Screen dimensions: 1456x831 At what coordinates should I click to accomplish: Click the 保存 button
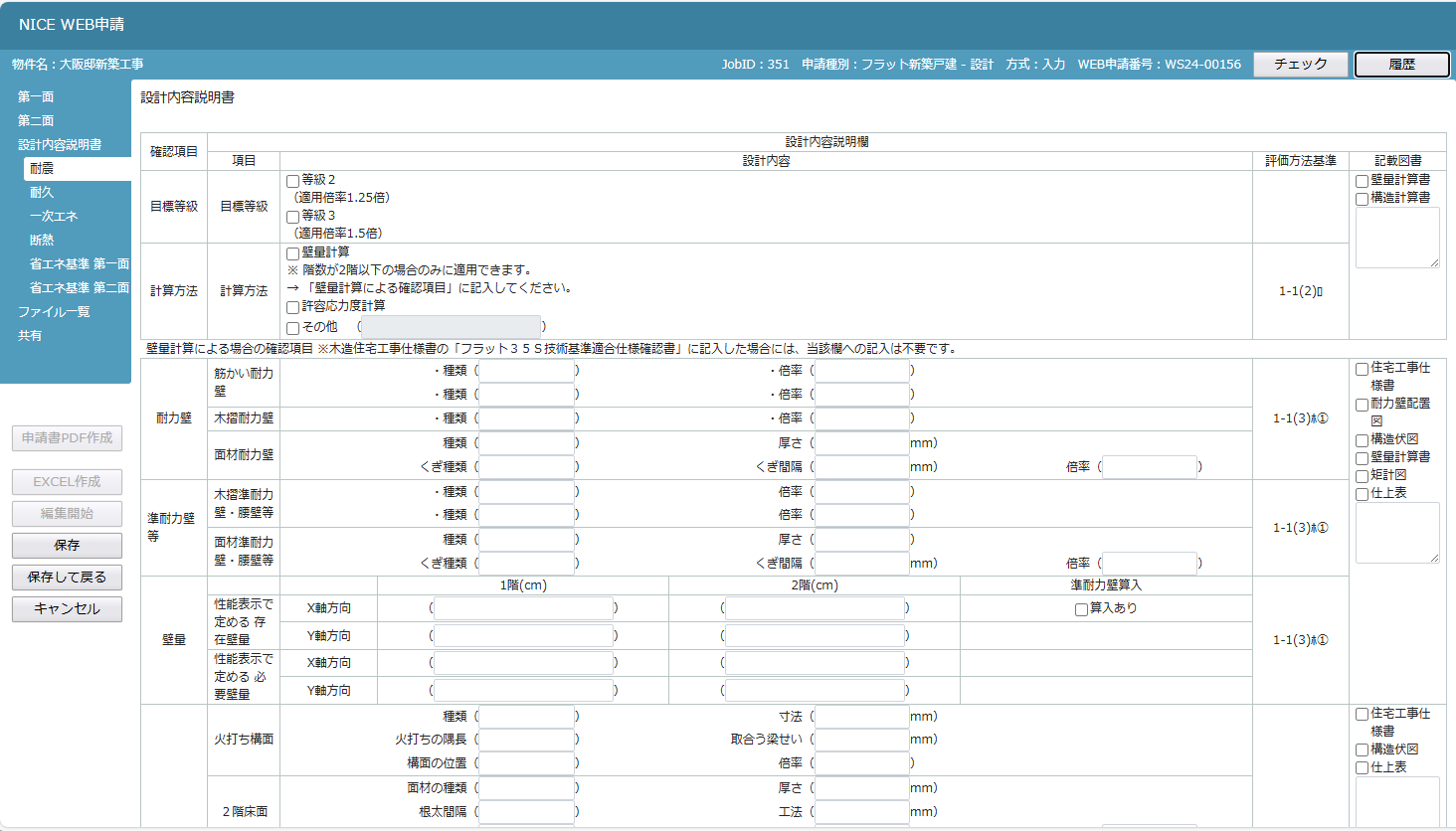(x=67, y=545)
